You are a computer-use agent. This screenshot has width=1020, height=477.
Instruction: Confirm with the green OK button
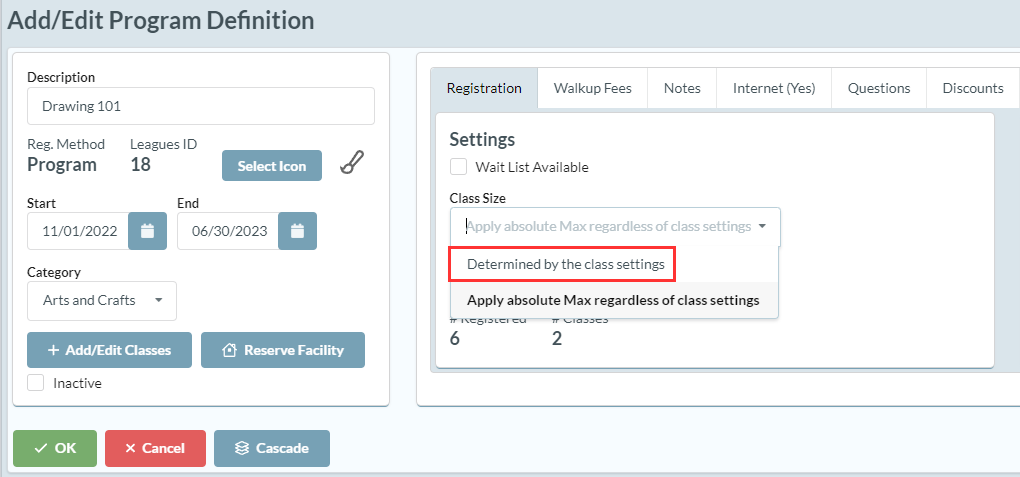(x=55, y=448)
